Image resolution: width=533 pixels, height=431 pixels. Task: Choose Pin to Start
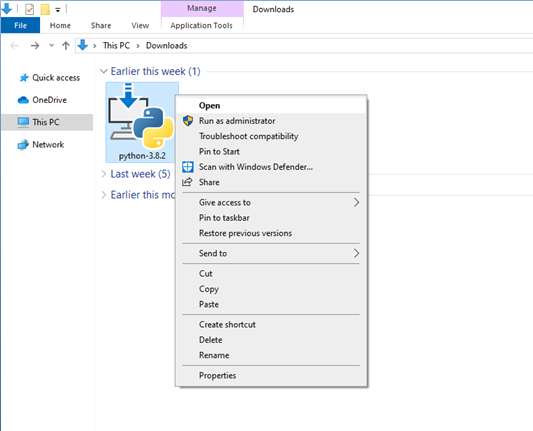[x=271, y=151]
